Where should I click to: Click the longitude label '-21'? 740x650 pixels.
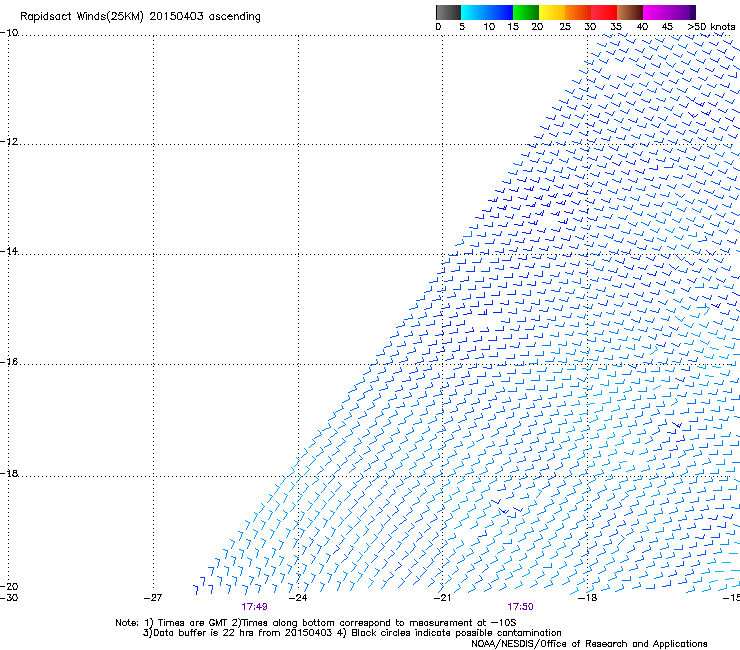point(443,598)
